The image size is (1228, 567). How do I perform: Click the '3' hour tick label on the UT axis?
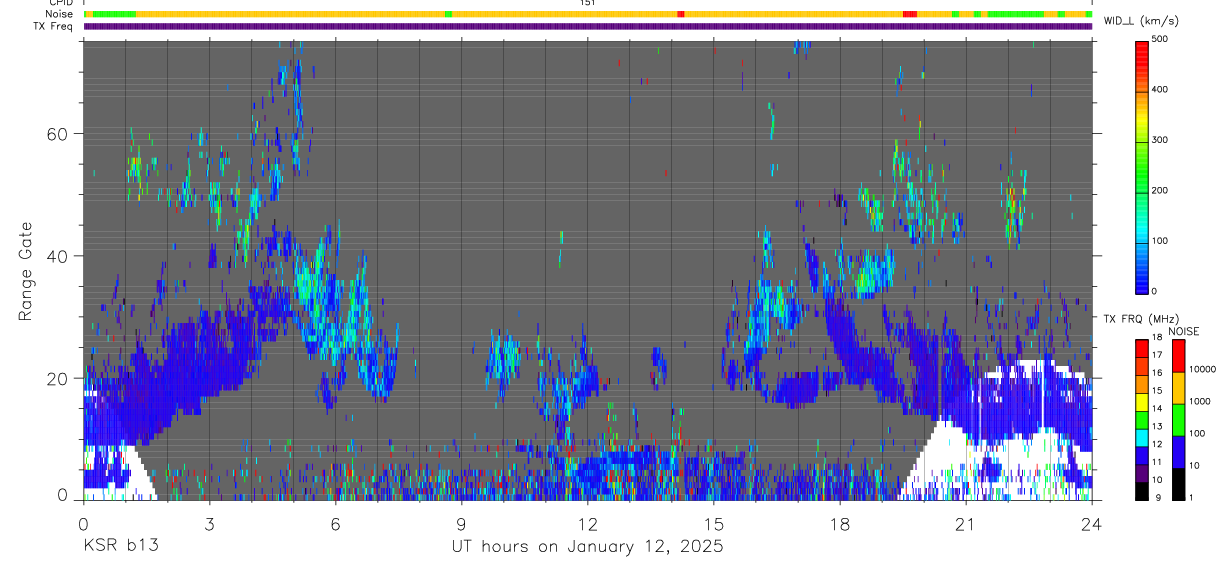(209, 523)
